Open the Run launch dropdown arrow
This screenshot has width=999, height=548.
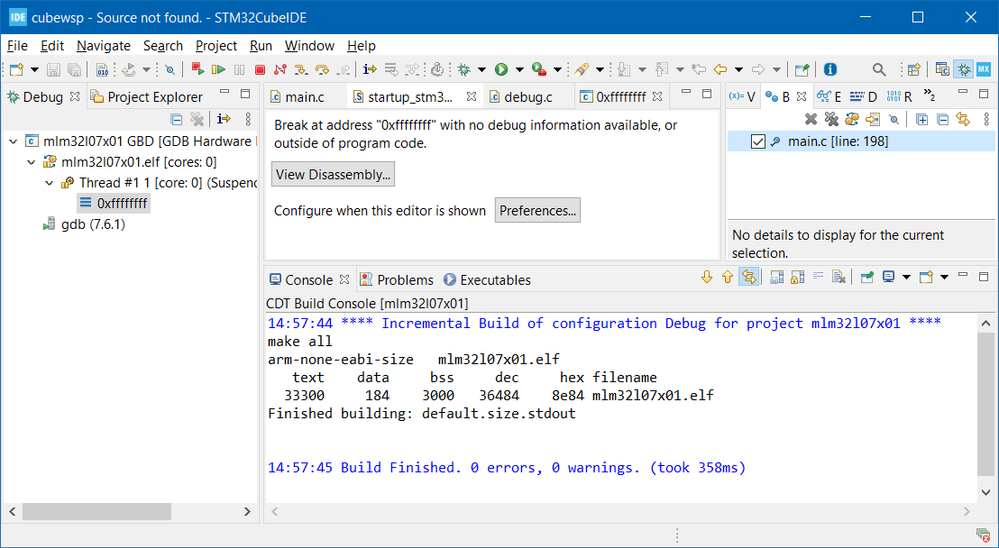pyautogui.click(x=519, y=69)
